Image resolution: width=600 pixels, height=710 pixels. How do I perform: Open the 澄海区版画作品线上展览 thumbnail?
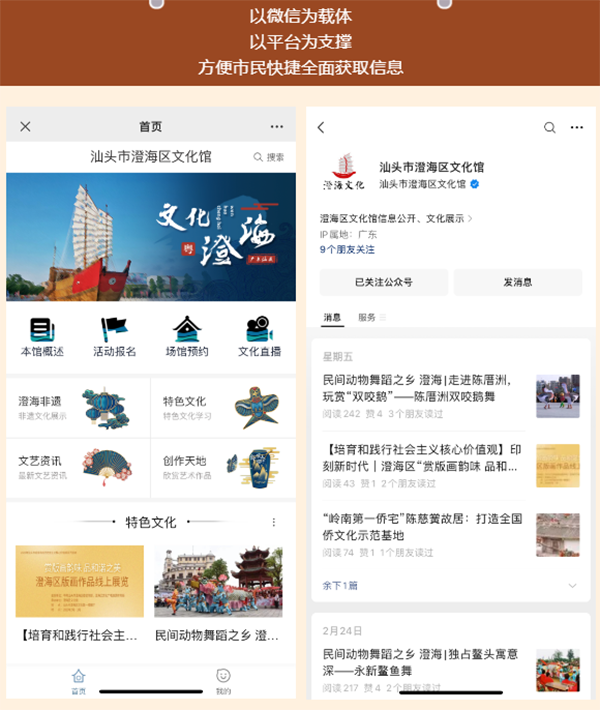coord(80,581)
